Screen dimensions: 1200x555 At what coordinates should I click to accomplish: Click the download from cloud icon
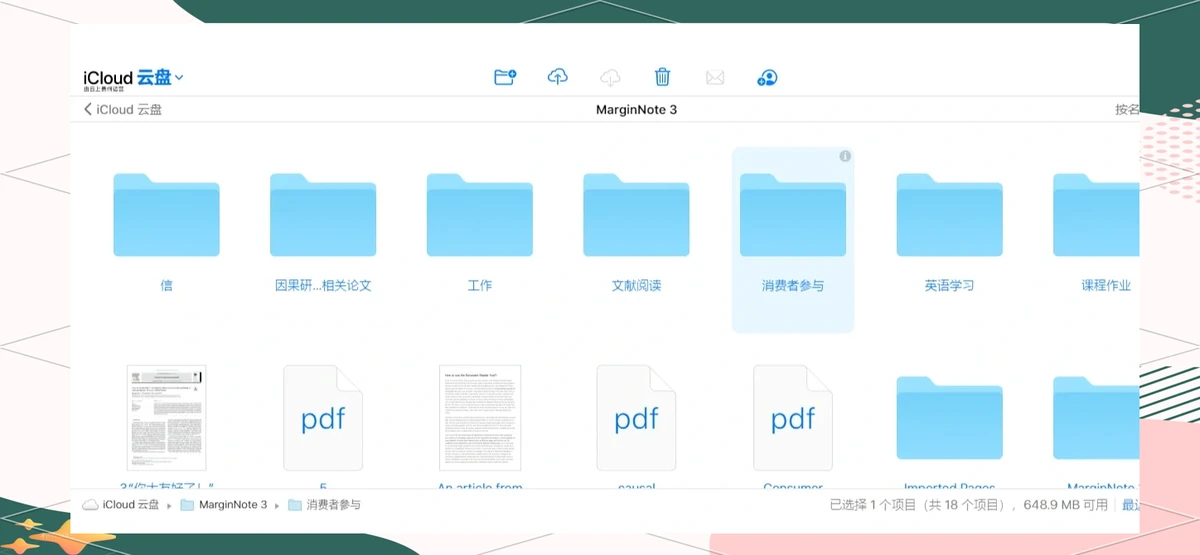click(x=610, y=78)
